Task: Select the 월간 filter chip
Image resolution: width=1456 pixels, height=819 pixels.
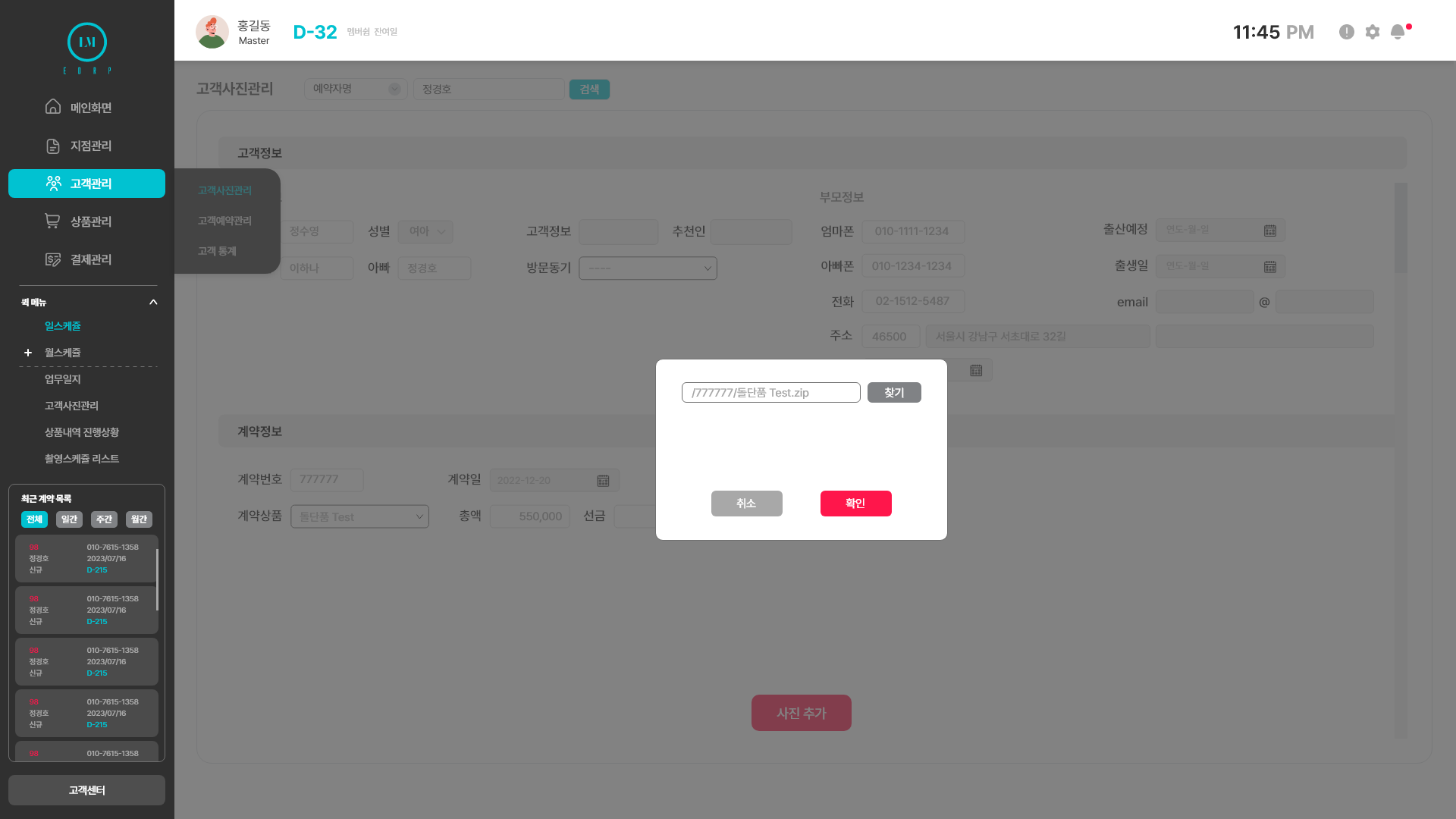Action: (139, 519)
